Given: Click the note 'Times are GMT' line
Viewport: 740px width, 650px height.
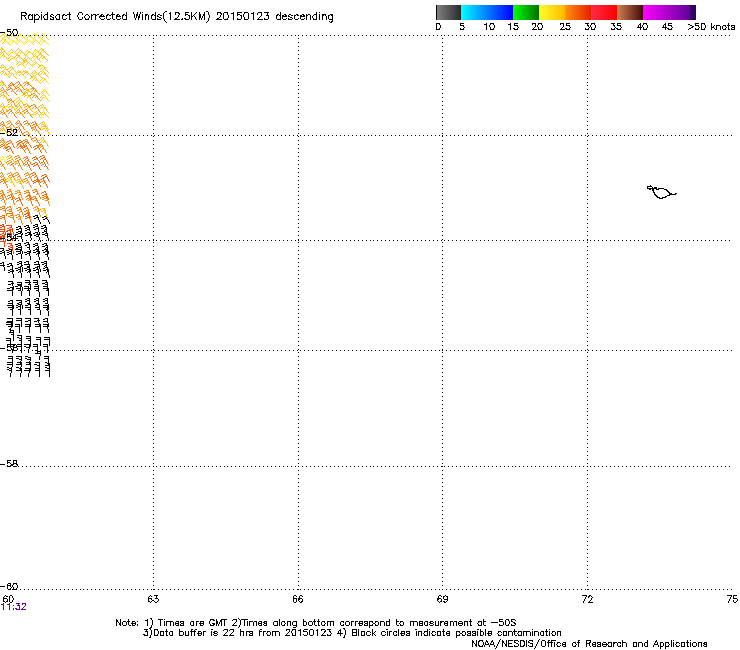Looking at the screenshot, I should tap(316, 623).
